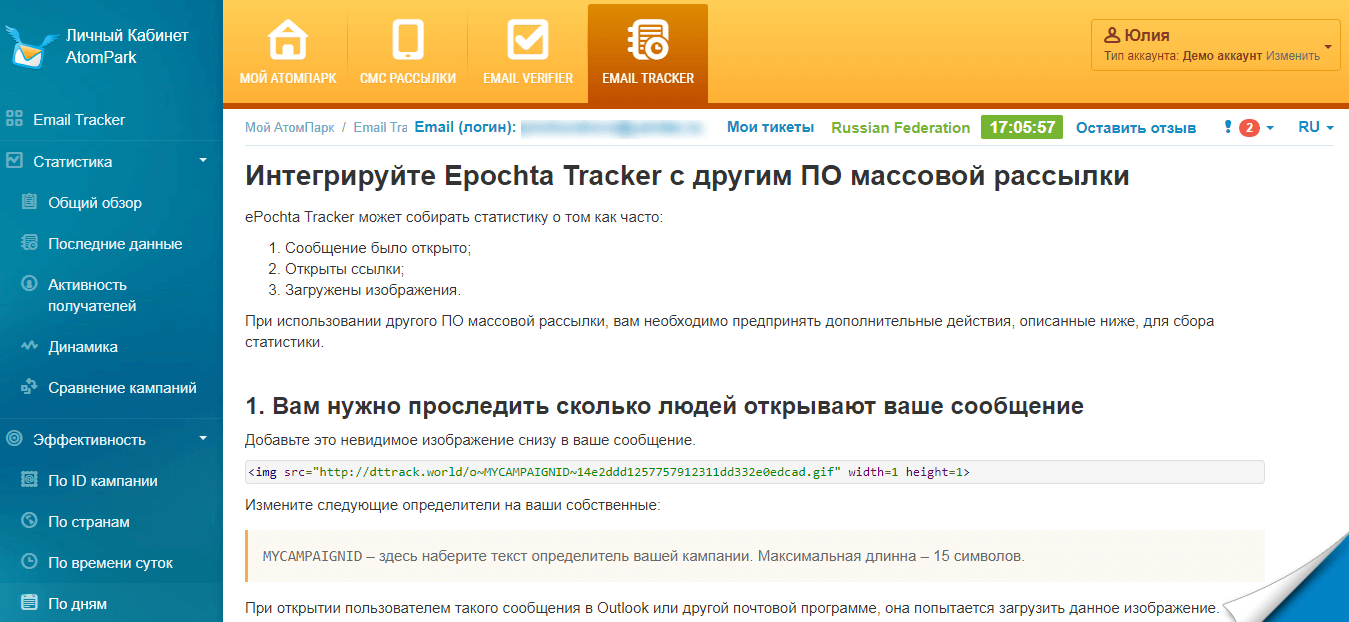The image size is (1349, 622).
Task: Click the Изменить account type link
Action: [1293, 56]
